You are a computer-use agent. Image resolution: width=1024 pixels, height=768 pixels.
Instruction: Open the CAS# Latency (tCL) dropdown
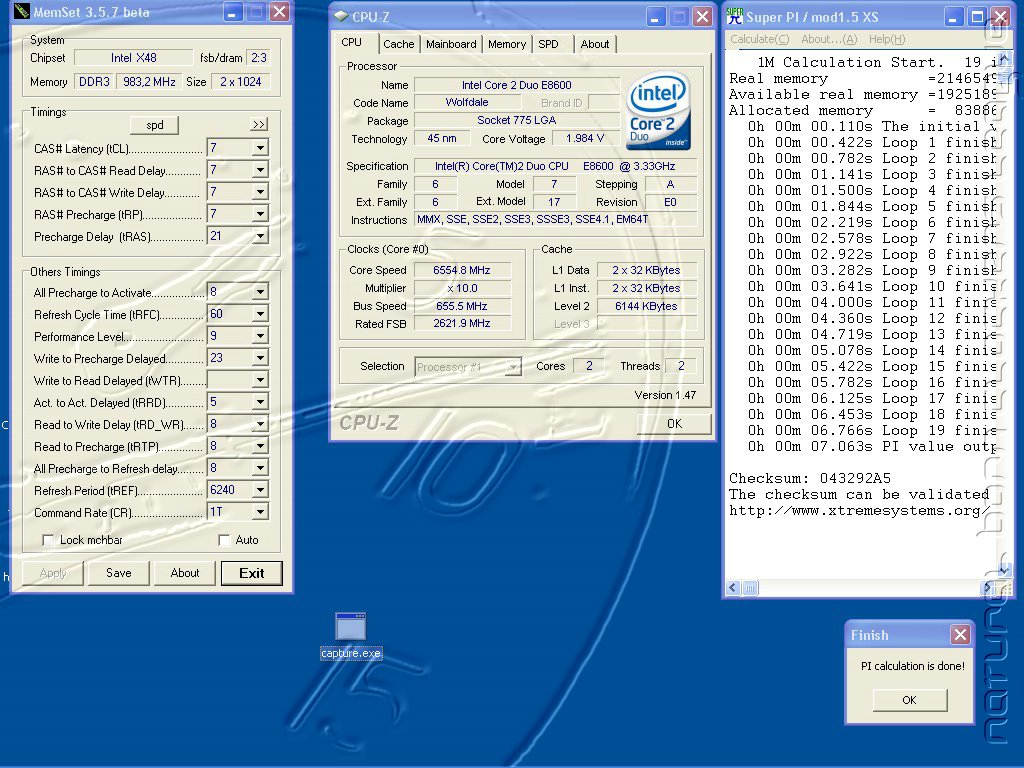(260, 148)
